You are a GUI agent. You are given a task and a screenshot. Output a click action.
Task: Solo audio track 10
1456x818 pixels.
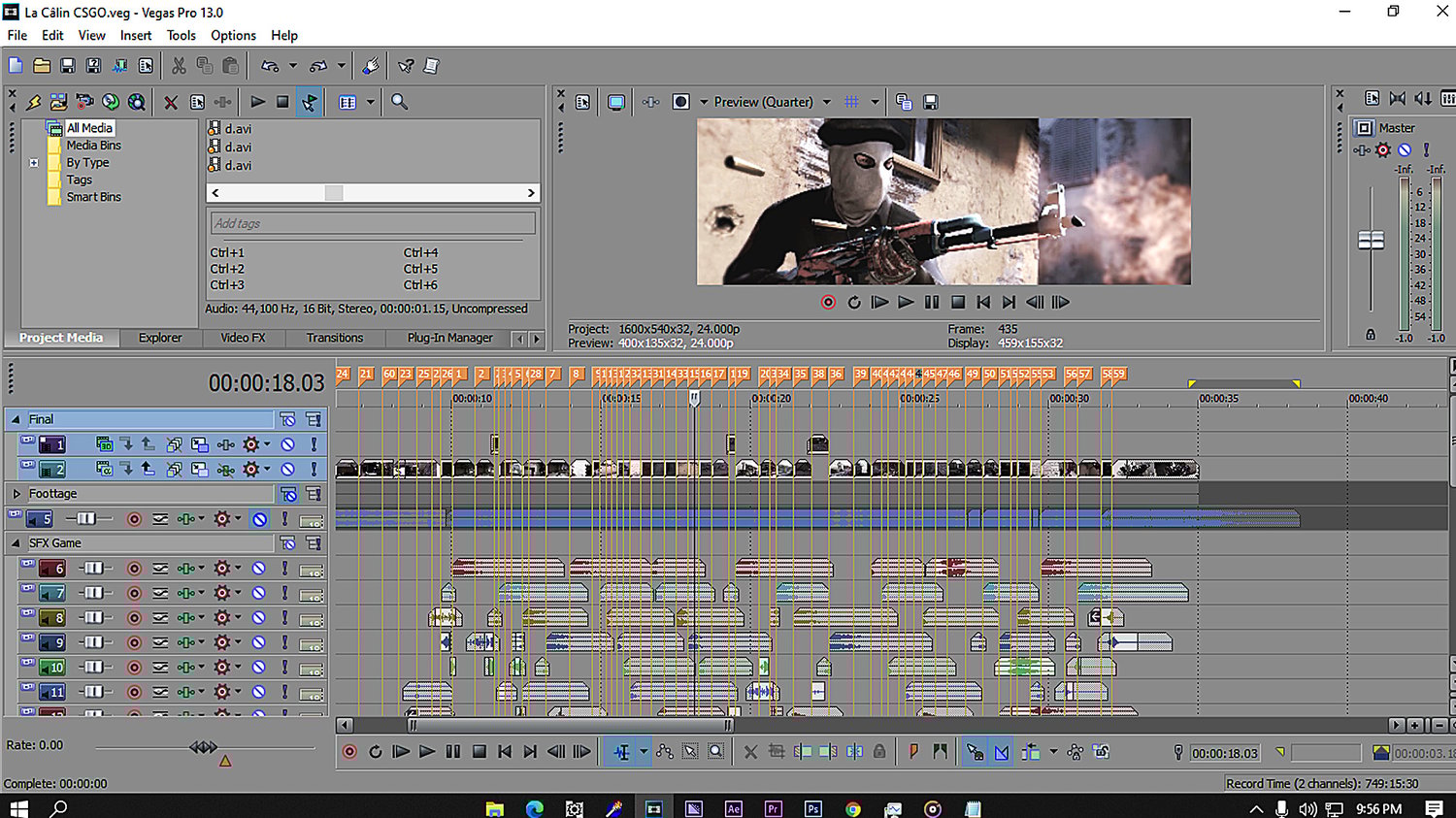(x=284, y=668)
